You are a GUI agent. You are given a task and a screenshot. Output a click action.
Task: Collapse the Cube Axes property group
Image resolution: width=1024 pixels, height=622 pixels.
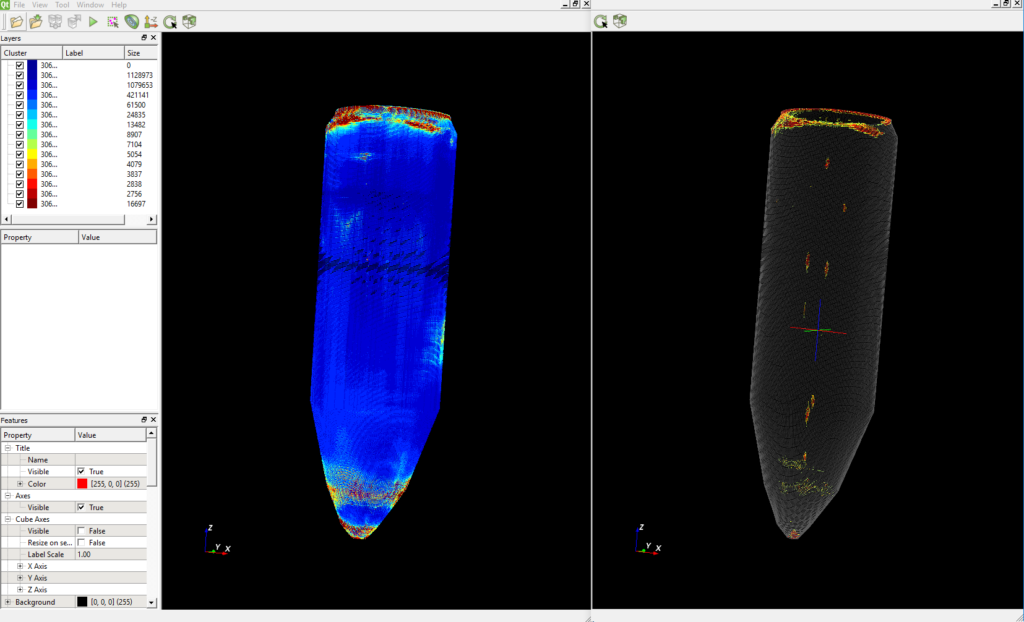click(x=8, y=519)
